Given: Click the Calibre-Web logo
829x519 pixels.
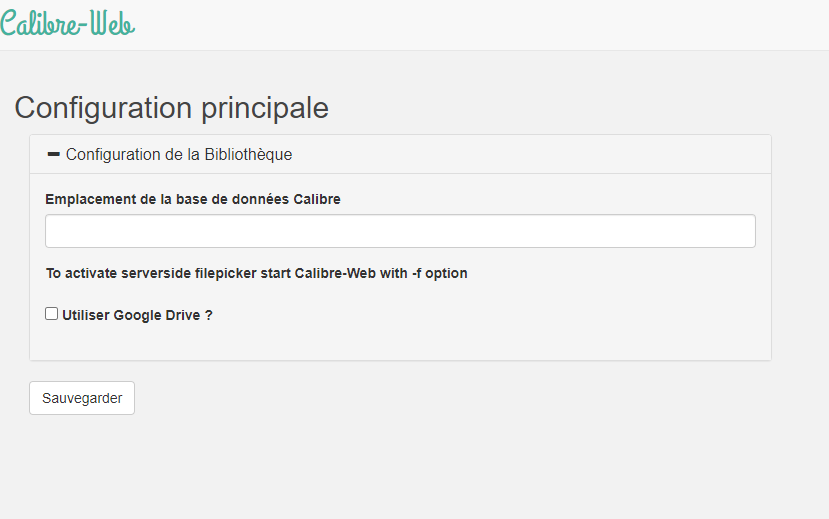Looking at the screenshot, I should click(x=67, y=23).
